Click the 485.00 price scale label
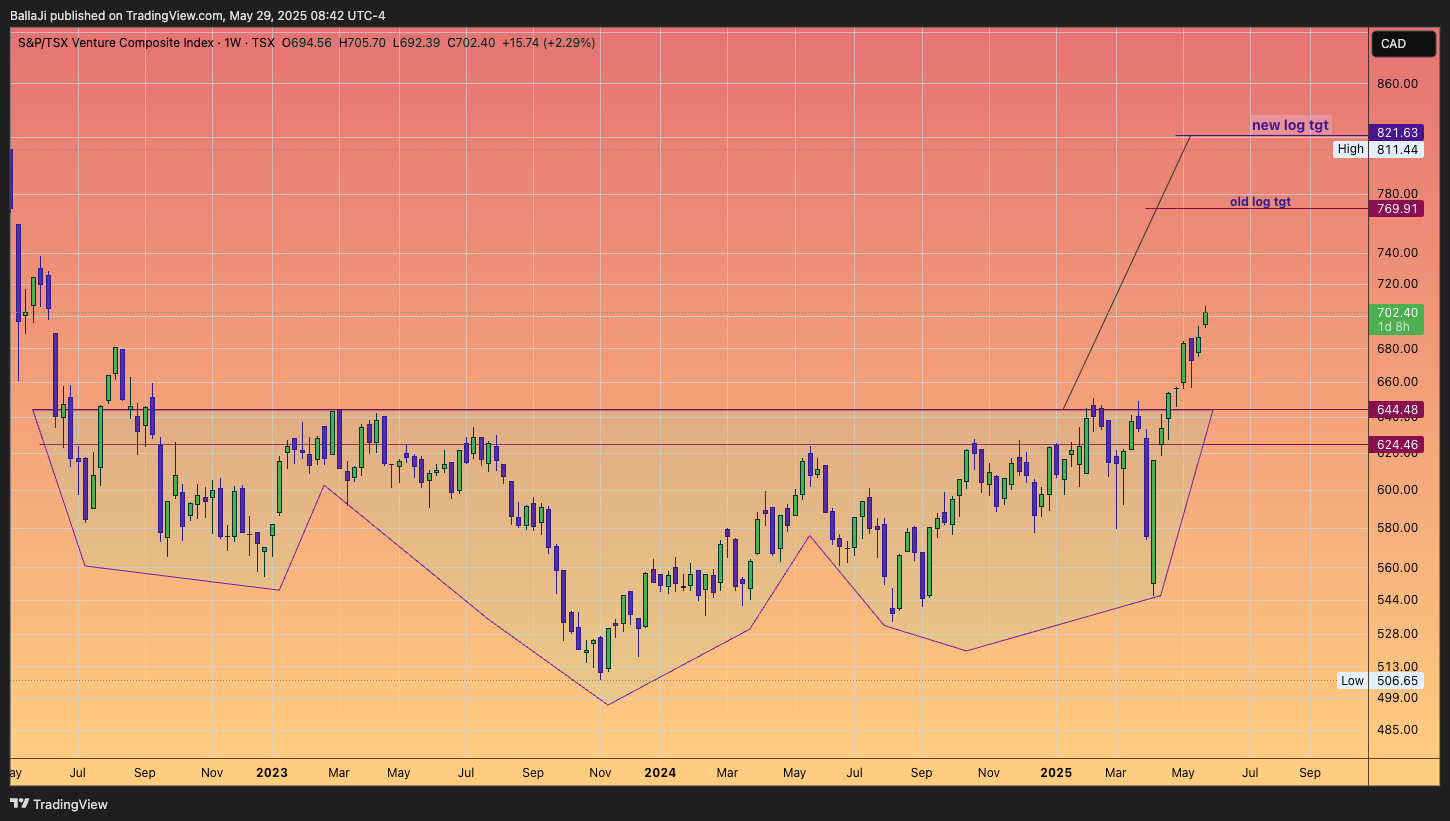Image resolution: width=1450 pixels, height=821 pixels. (x=1397, y=730)
